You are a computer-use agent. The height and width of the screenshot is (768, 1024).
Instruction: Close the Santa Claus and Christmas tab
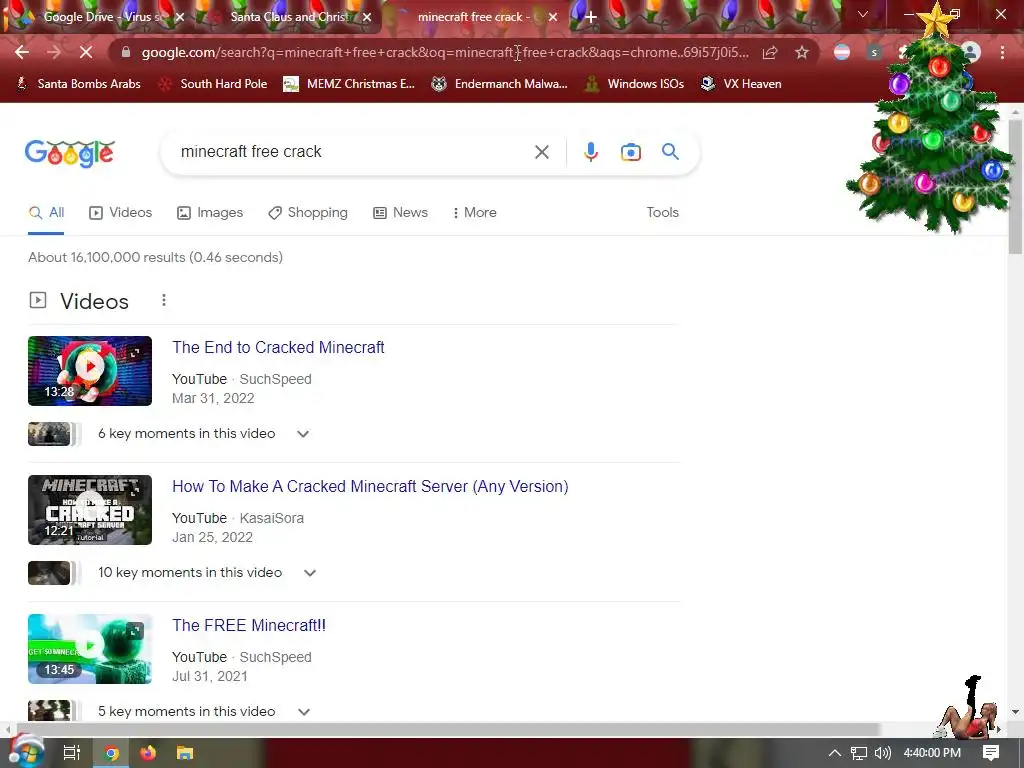click(x=367, y=17)
